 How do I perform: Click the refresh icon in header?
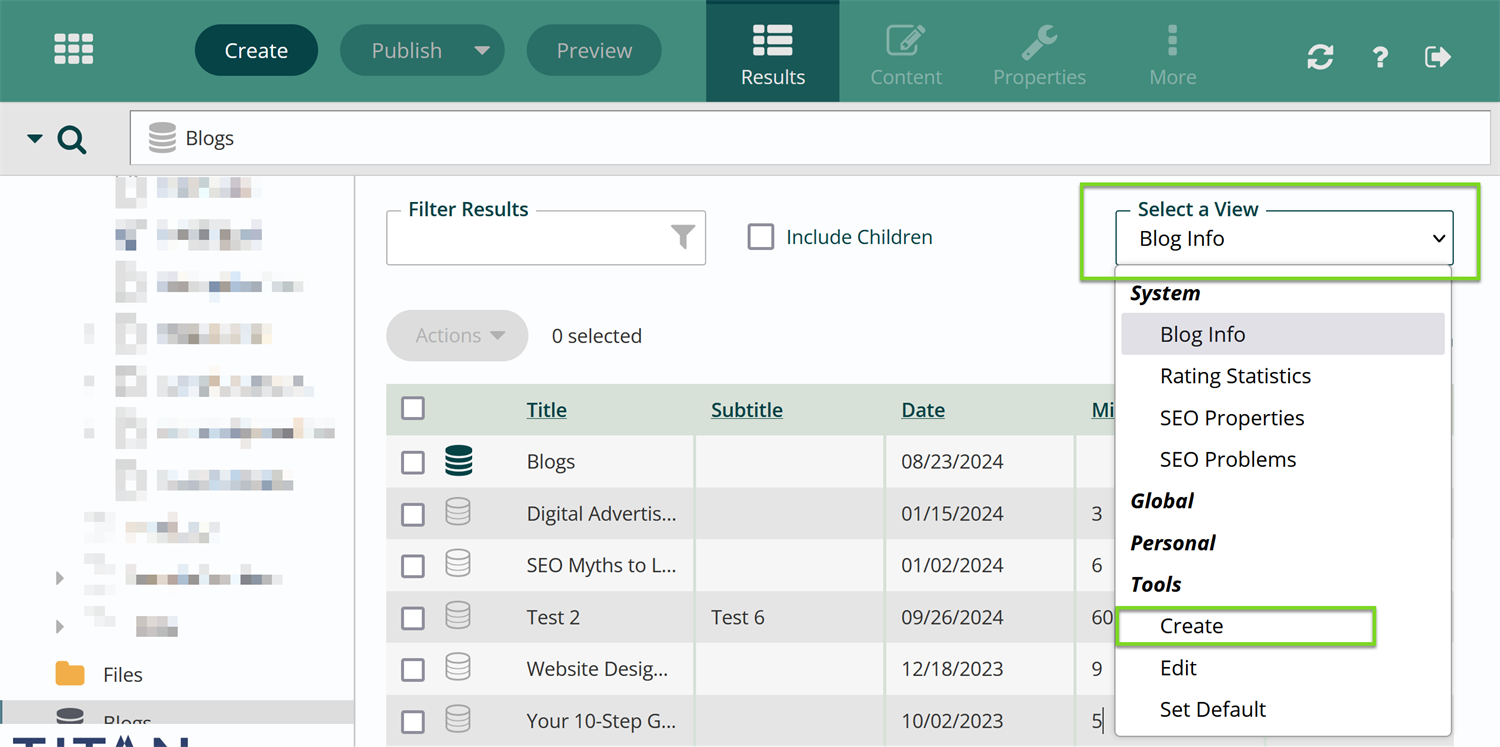point(1320,57)
